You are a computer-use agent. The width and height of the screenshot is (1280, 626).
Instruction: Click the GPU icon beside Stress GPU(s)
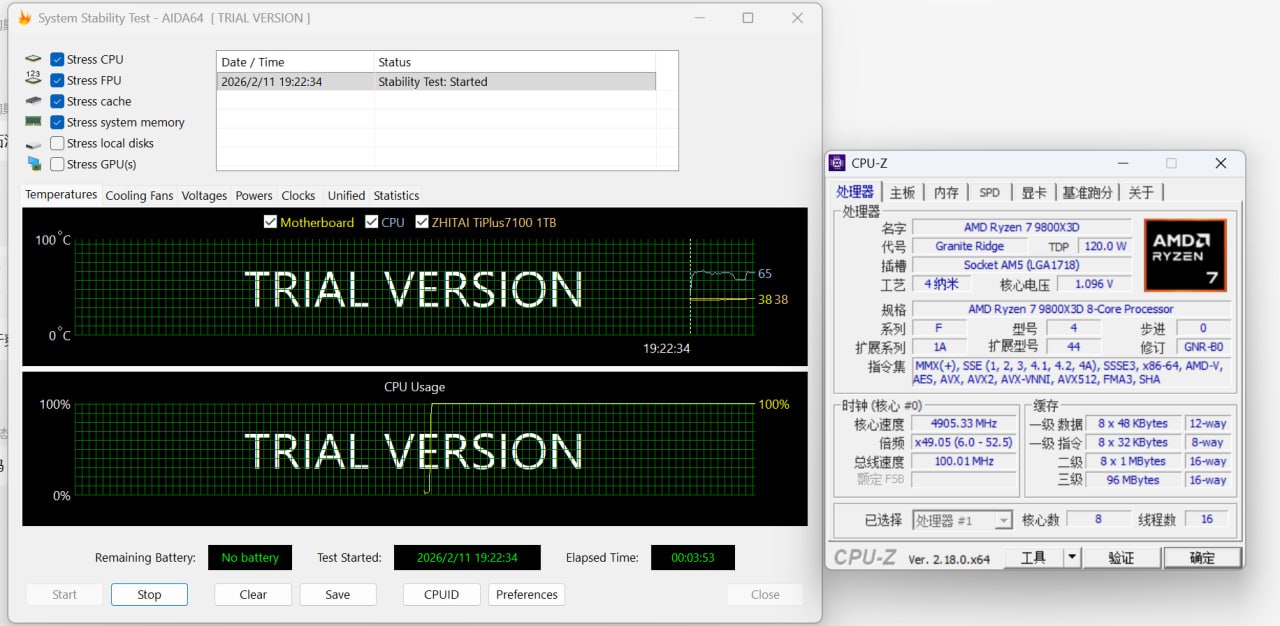point(33,164)
